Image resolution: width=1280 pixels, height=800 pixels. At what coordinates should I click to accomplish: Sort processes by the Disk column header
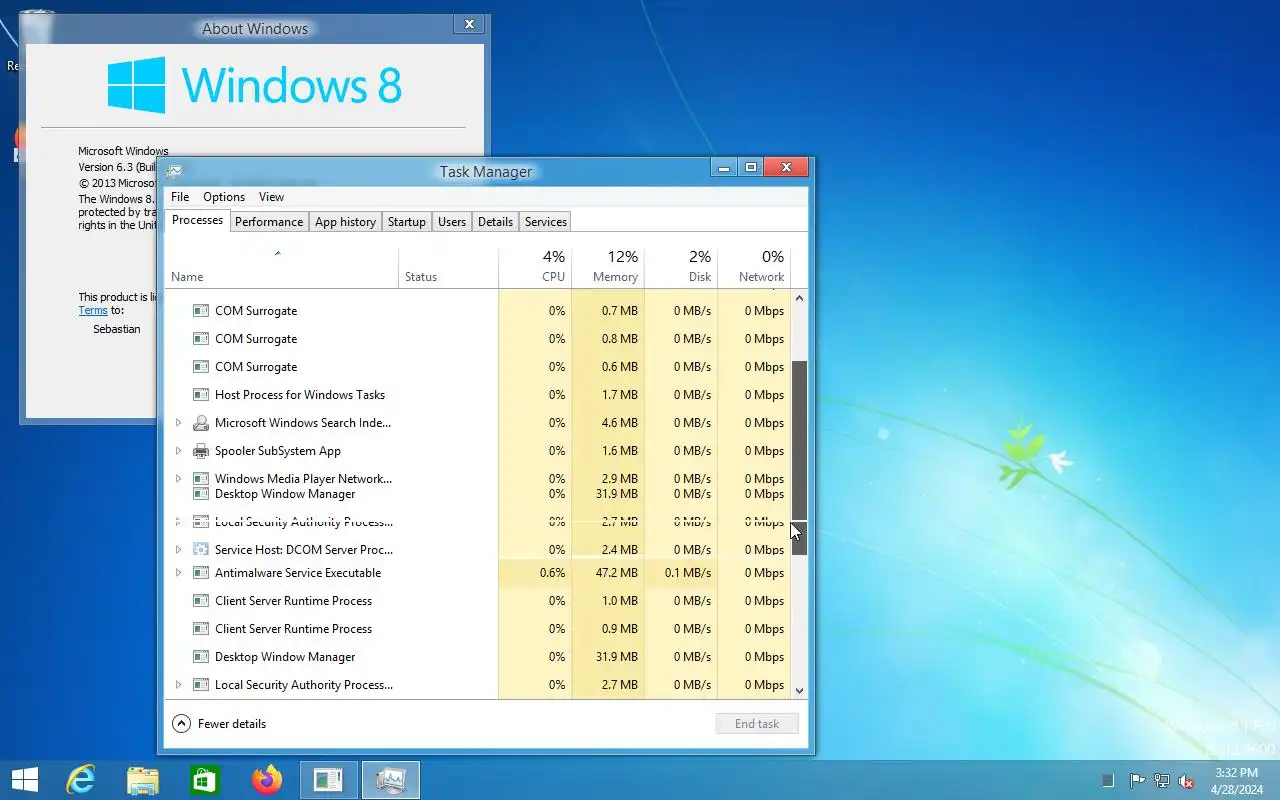tap(681, 267)
